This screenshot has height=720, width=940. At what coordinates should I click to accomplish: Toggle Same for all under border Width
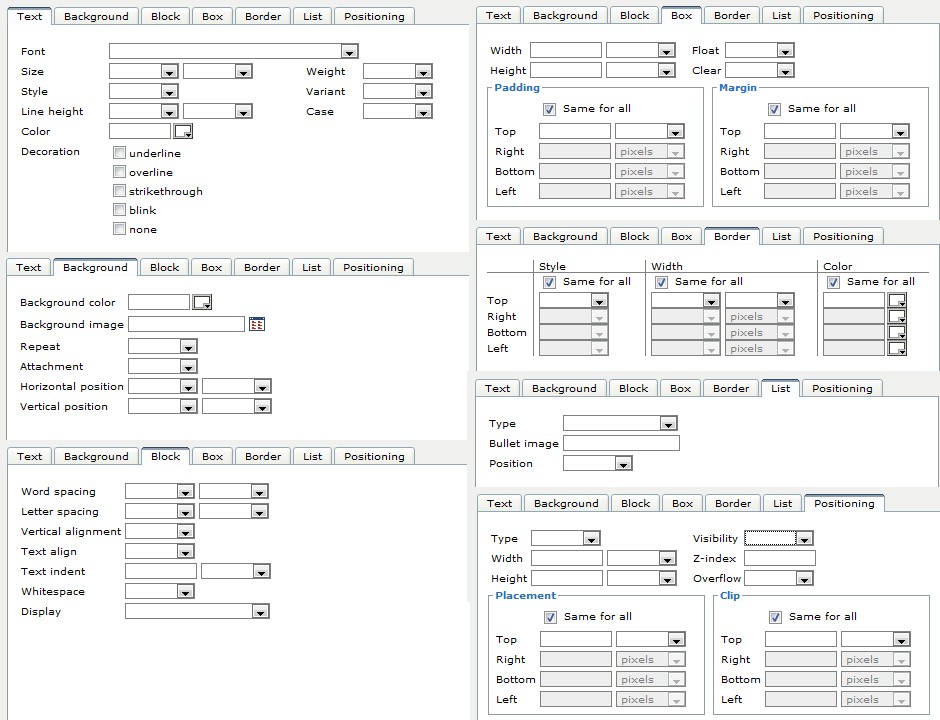[x=661, y=282]
